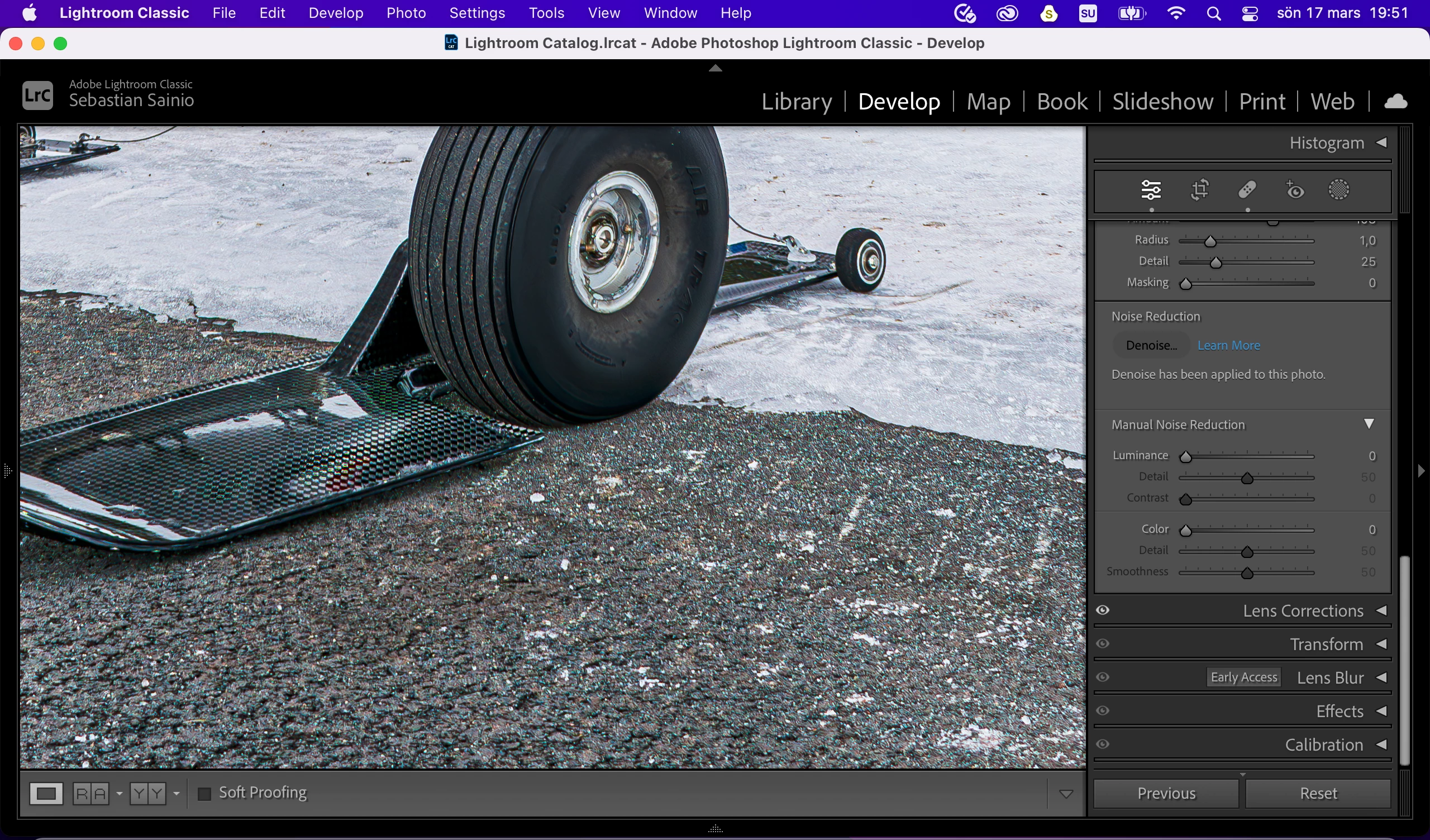This screenshot has width=1430, height=840.
Task: Select the Healing tool icon
Action: 1247,190
